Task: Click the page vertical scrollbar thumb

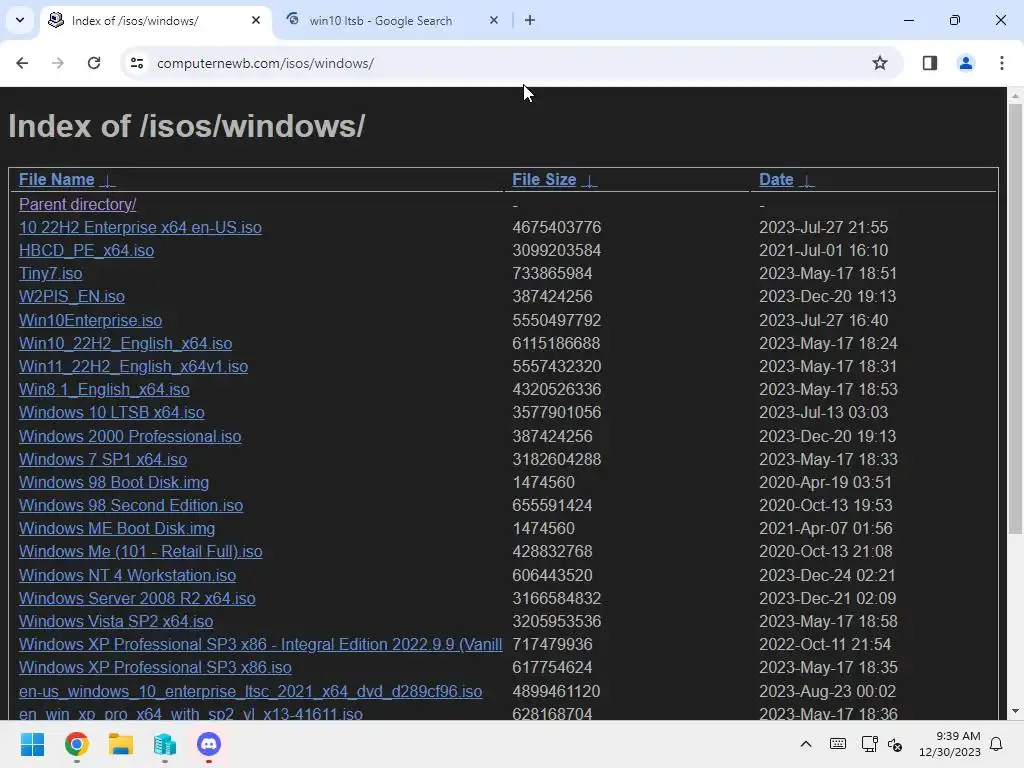Action: pyautogui.click(x=1015, y=319)
